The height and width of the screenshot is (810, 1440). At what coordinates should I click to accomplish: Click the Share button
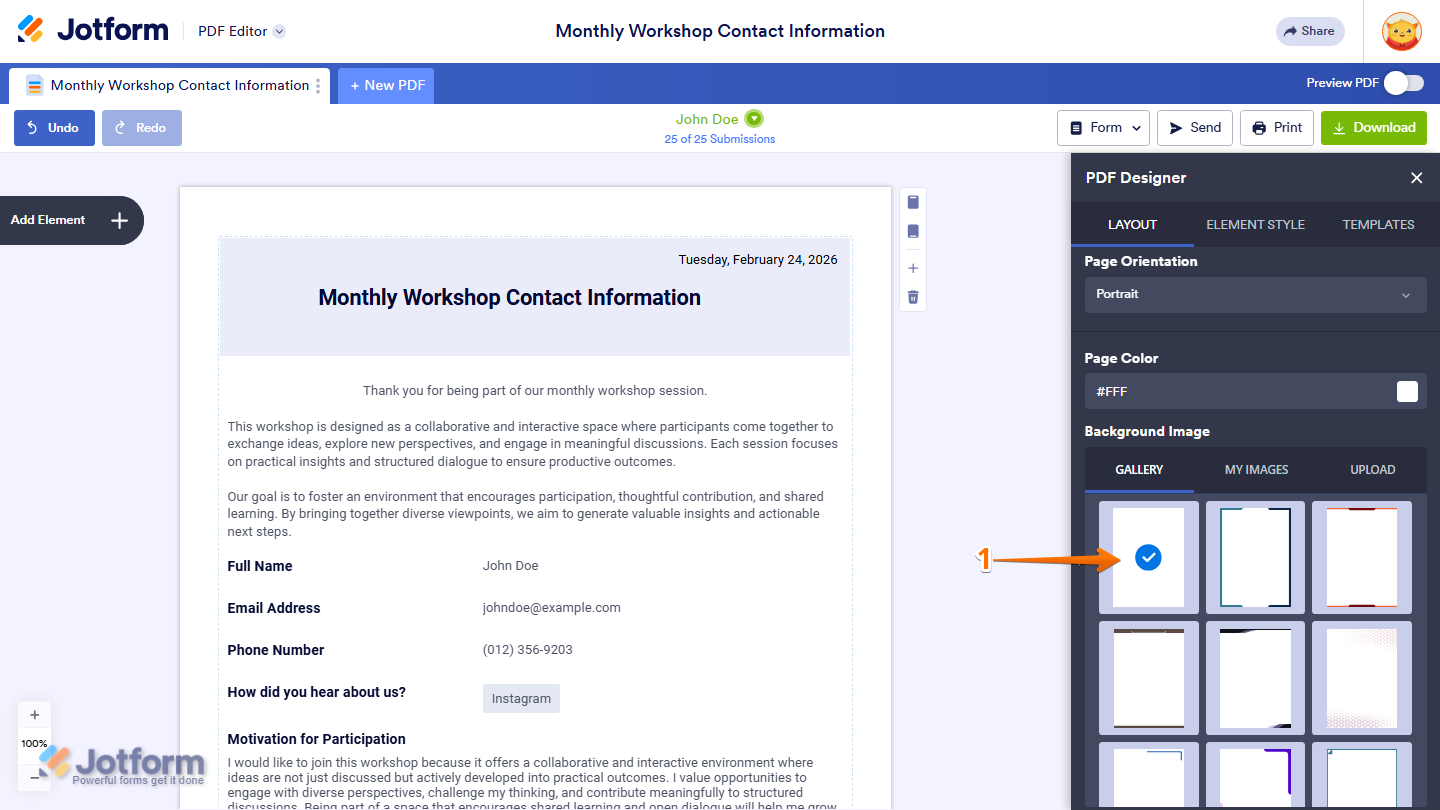(1310, 31)
